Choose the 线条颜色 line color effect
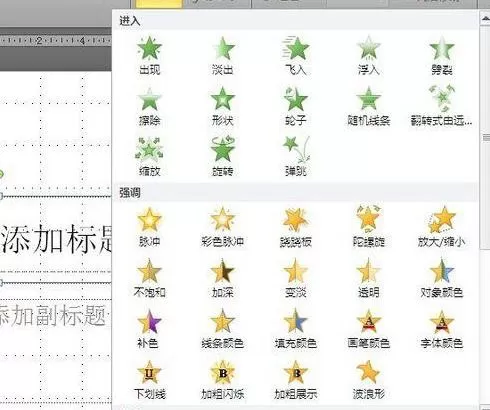Viewport: 490px width, 410px height. (x=222, y=329)
